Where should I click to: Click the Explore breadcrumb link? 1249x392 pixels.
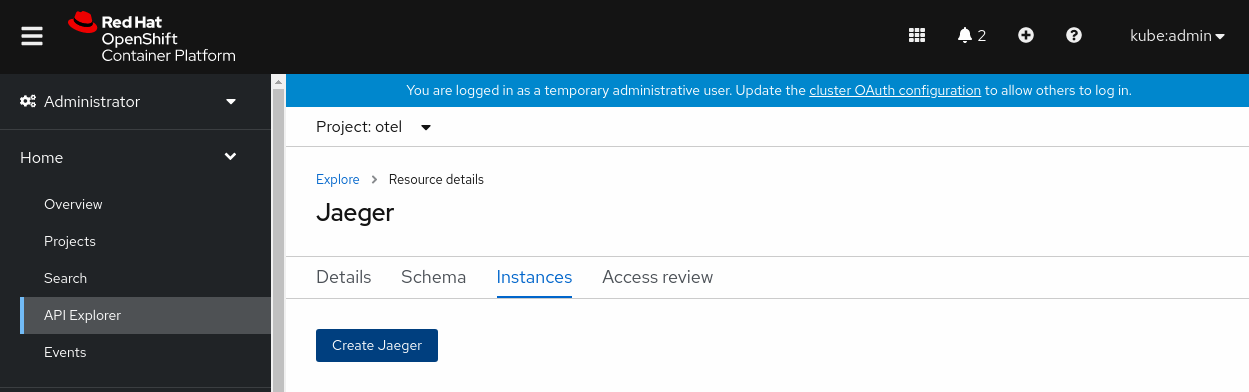tap(337, 180)
